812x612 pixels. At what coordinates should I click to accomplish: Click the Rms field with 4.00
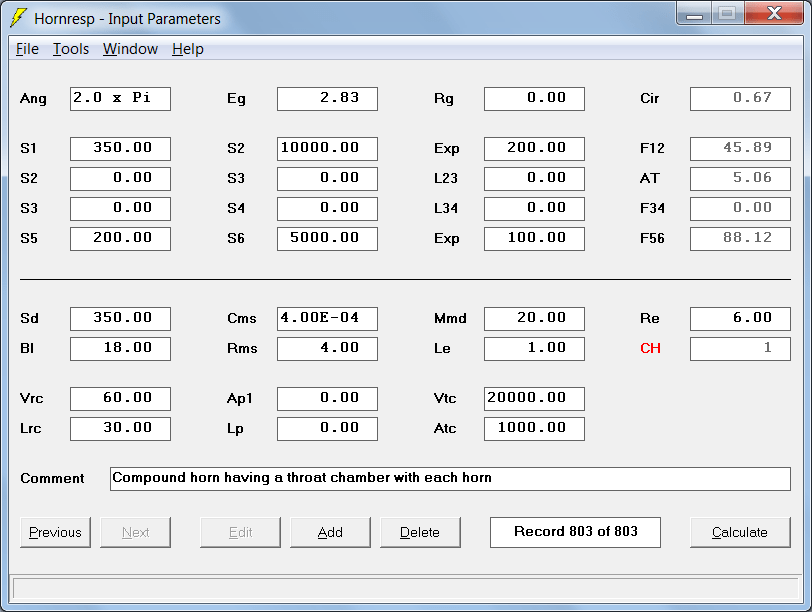click(327, 348)
